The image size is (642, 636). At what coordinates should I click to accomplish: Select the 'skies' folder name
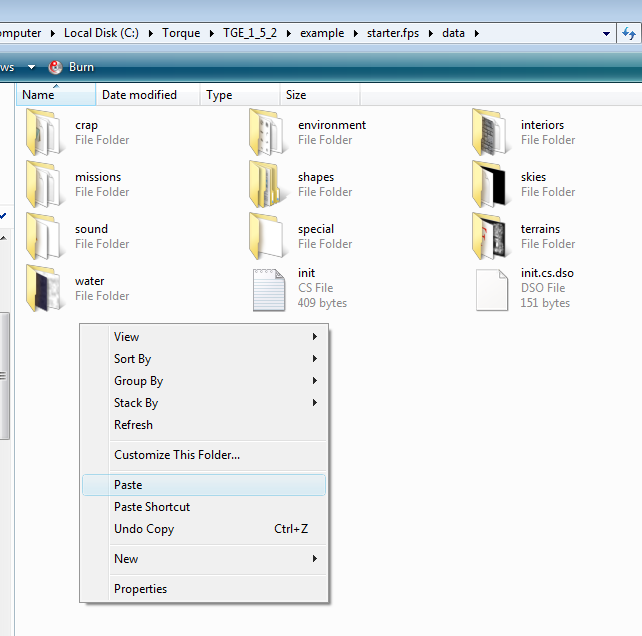tap(533, 177)
